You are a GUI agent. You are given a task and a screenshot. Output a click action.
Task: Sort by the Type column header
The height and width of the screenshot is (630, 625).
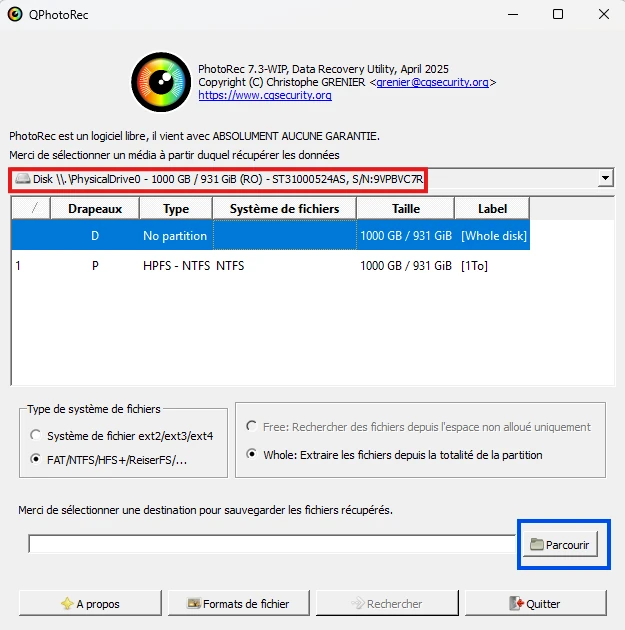pos(176,209)
